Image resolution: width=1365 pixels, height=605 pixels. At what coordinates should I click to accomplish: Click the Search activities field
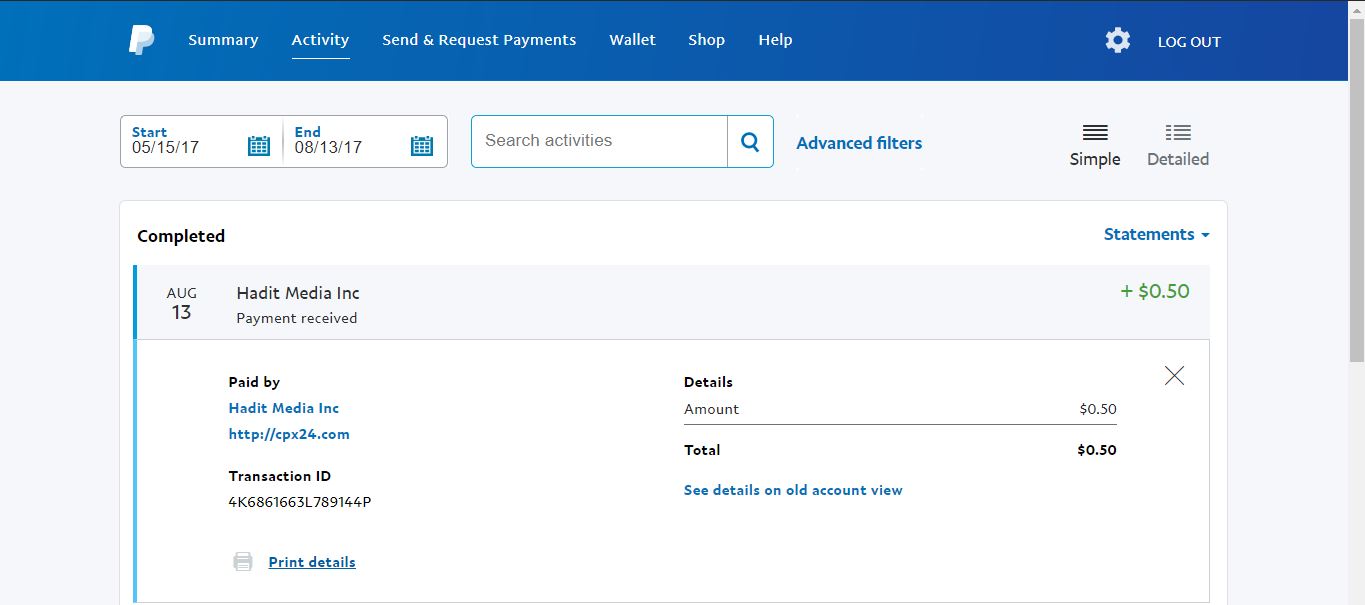599,141
